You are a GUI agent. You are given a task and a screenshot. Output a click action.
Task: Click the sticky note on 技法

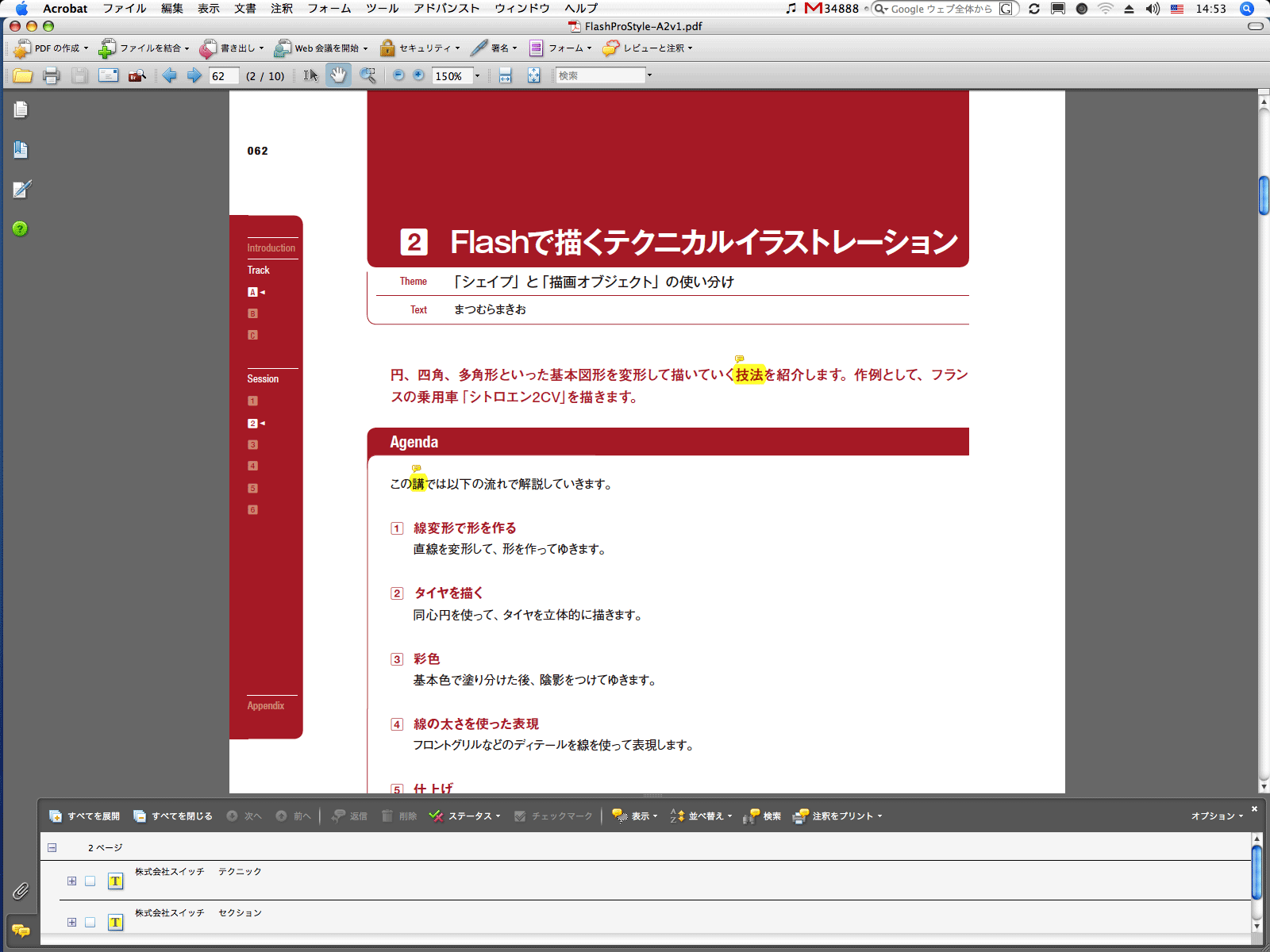click(739, 359)
